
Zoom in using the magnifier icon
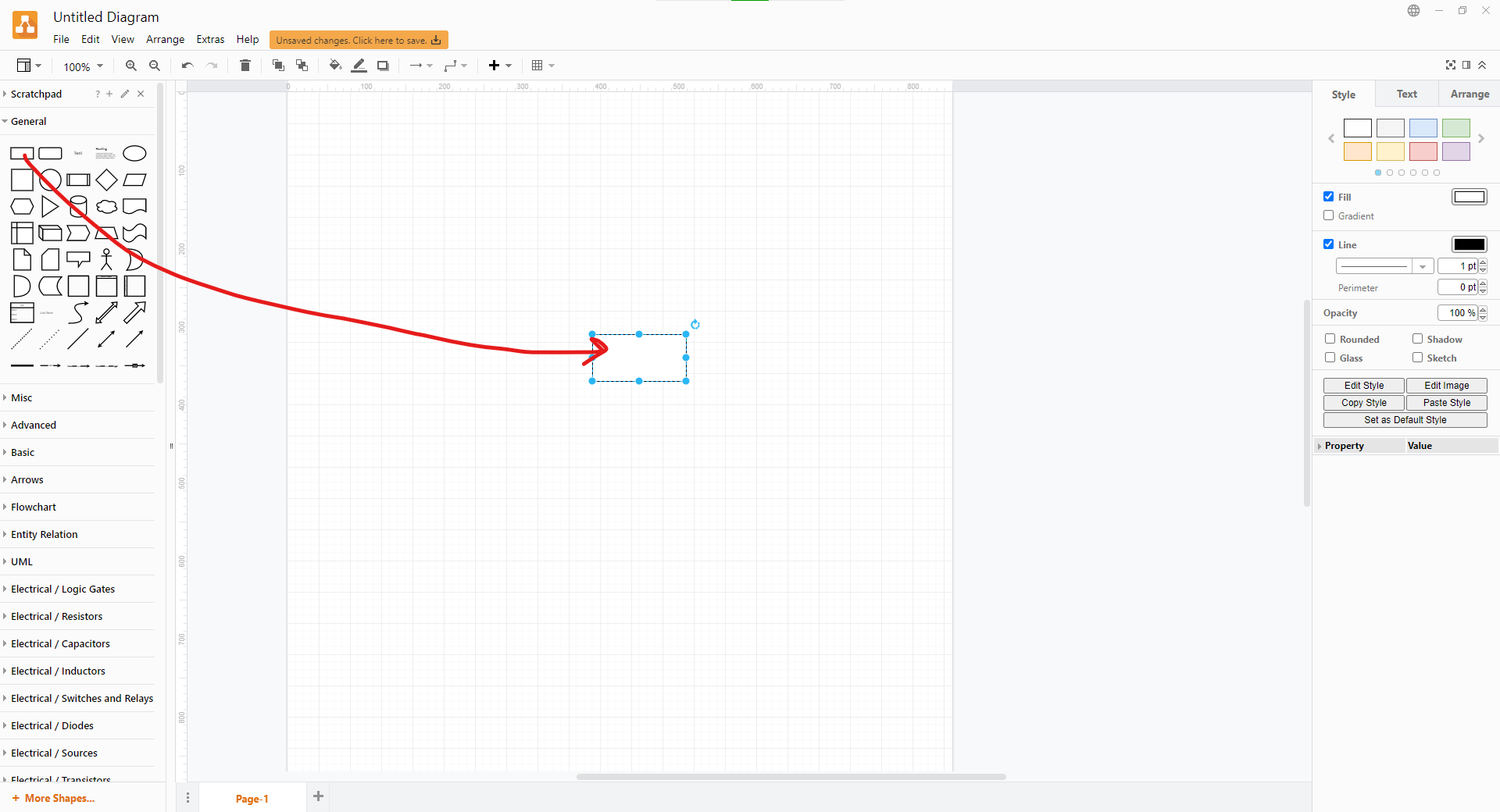[x=130, y=66]
